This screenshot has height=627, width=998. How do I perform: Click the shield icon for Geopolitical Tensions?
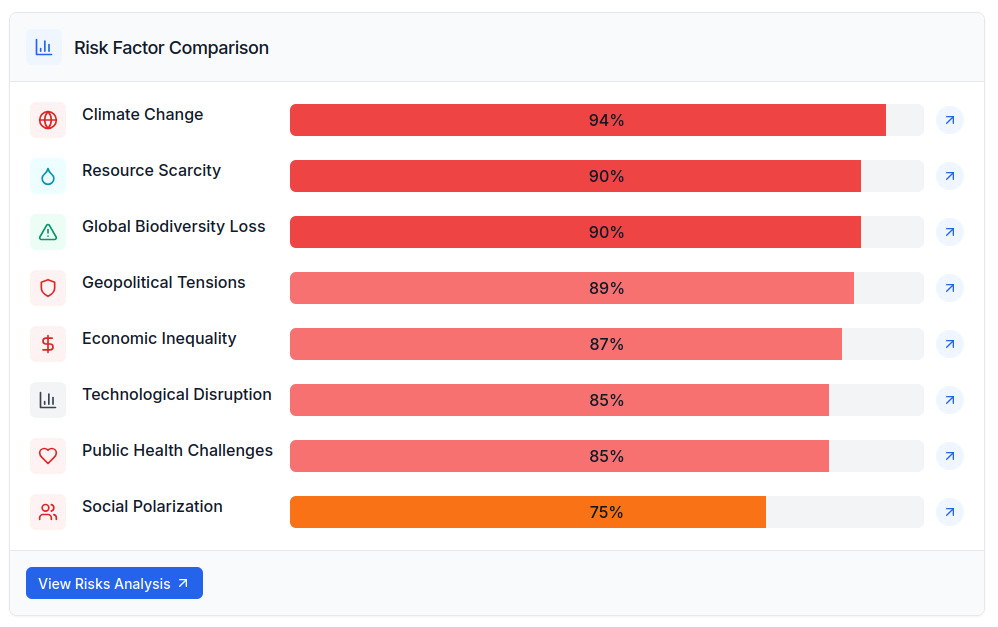point(48,288)
